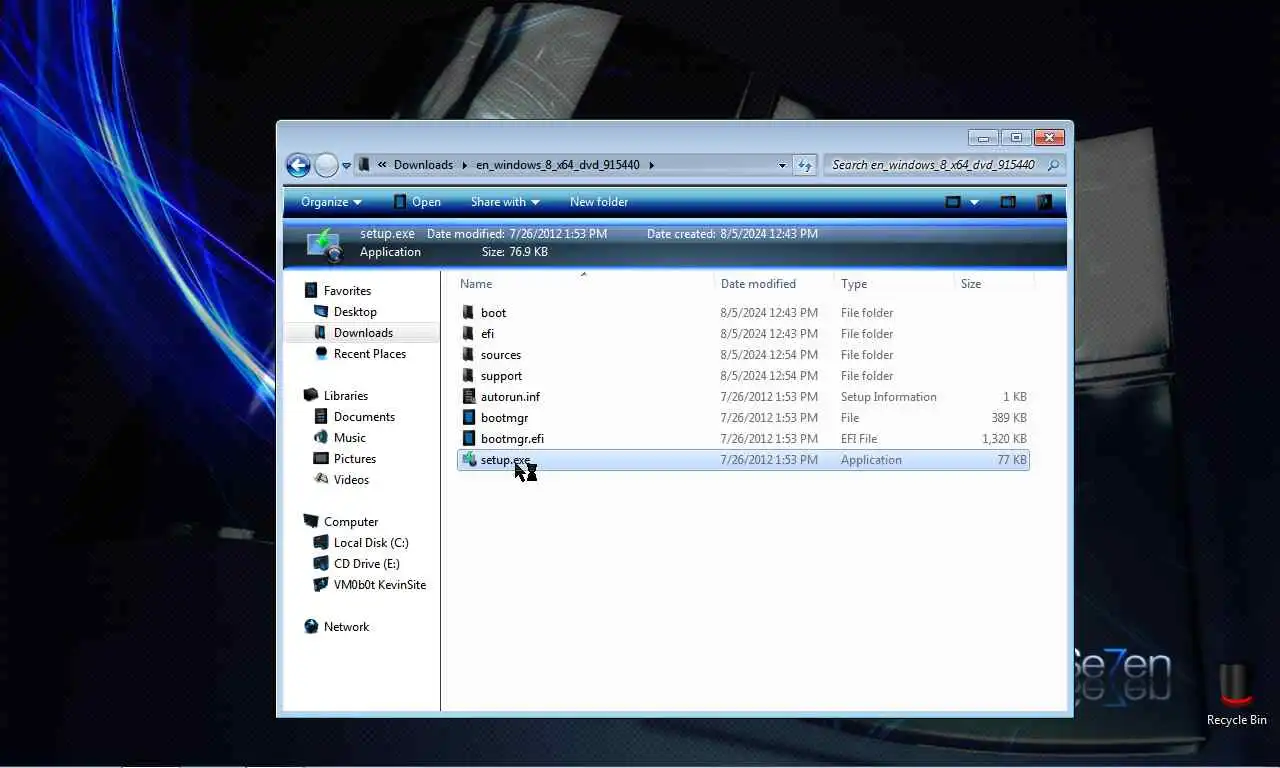Click the setup.exe icon in the details pane
The height and width of the screenshot is (768, 1280).
[325, 245]
